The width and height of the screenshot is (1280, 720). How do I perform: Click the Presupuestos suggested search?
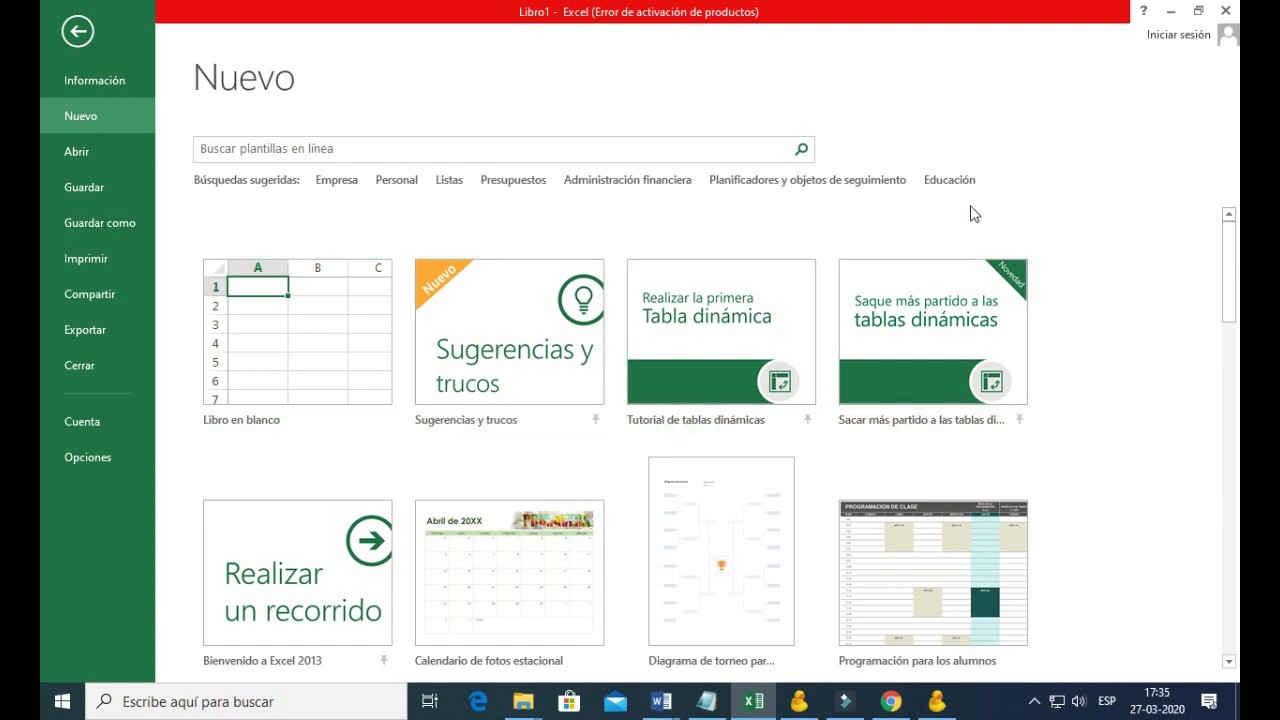[513, 180]
